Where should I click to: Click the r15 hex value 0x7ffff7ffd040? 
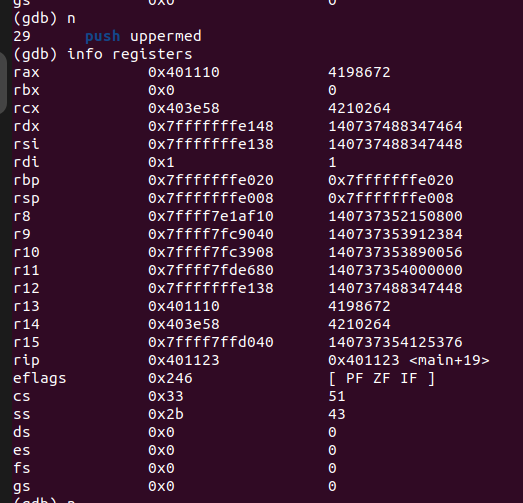(x=211, y=343)
